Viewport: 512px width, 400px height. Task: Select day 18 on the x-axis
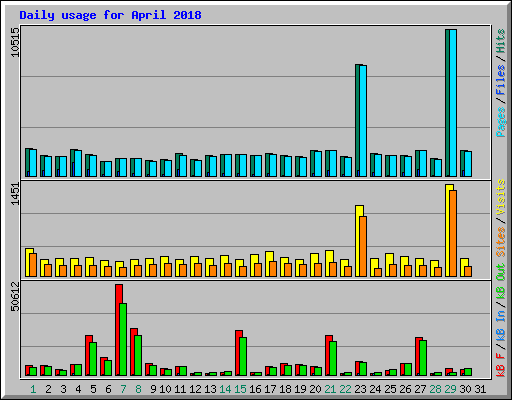click(x=285, y=389)
